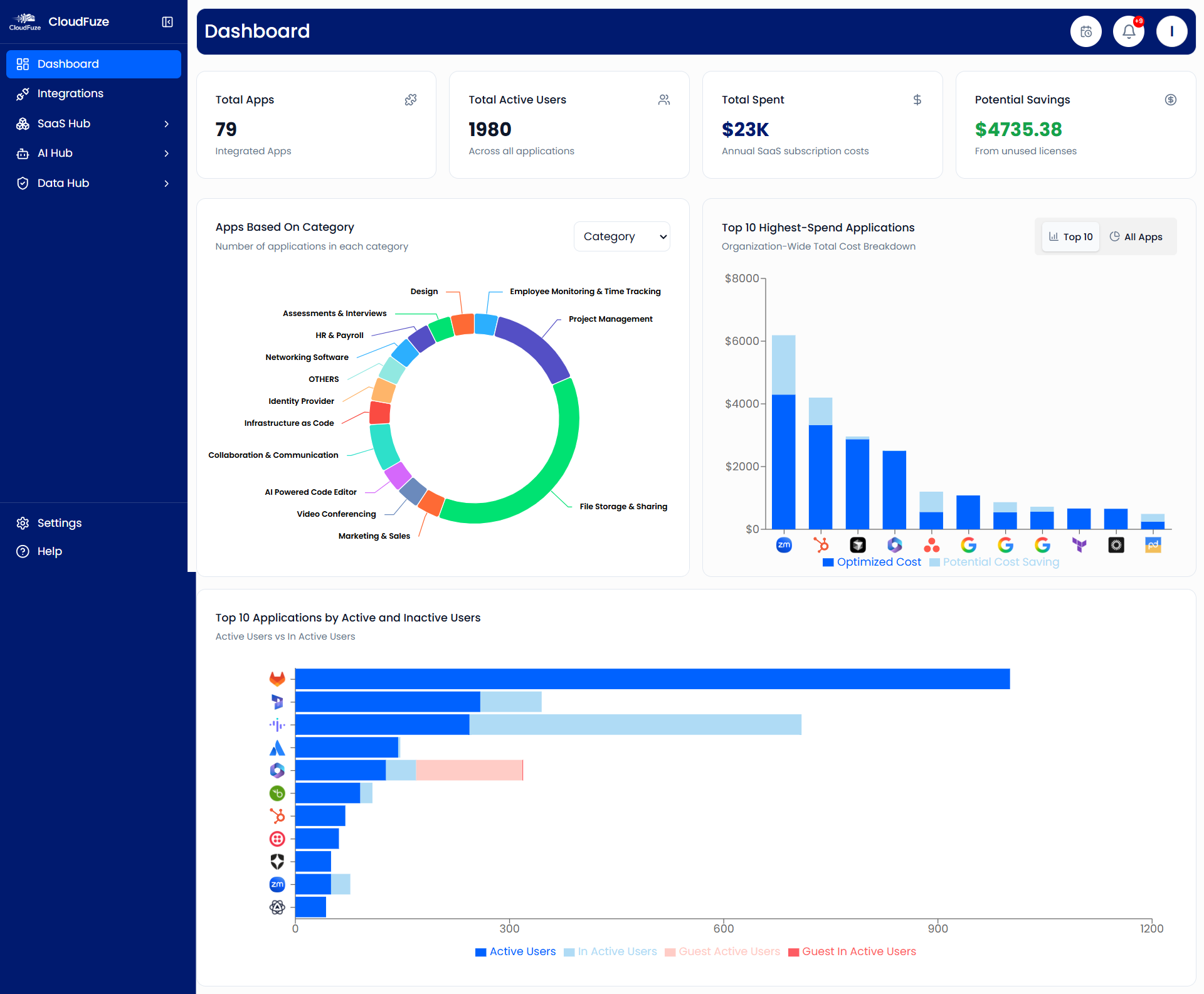
Task: Click the Terraform icon under the spend chart
Action: tap(1079, 545)
